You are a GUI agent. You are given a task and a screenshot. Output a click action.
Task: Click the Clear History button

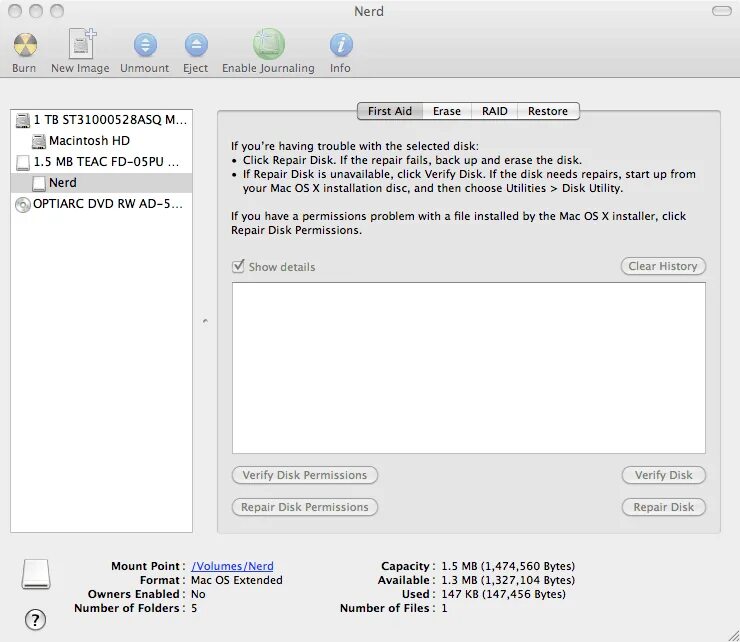tap(663, 266)
